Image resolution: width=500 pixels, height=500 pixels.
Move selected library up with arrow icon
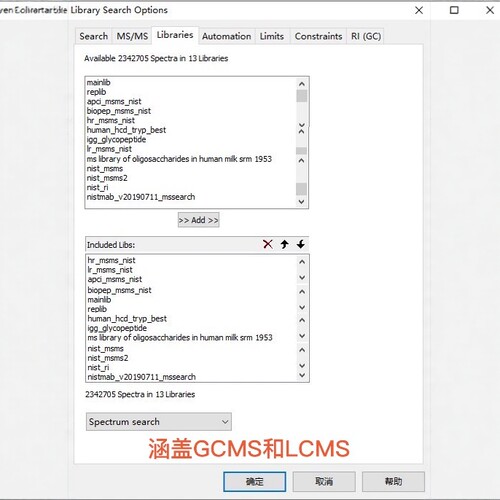coord(284,244)
